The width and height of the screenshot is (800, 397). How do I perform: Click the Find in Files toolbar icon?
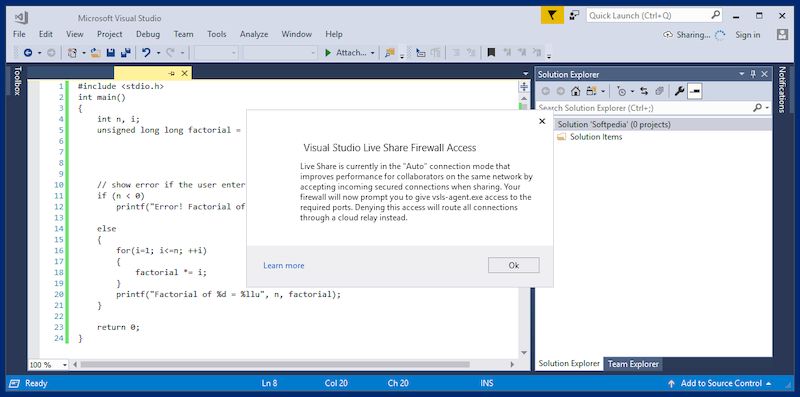tap(390, 53)
